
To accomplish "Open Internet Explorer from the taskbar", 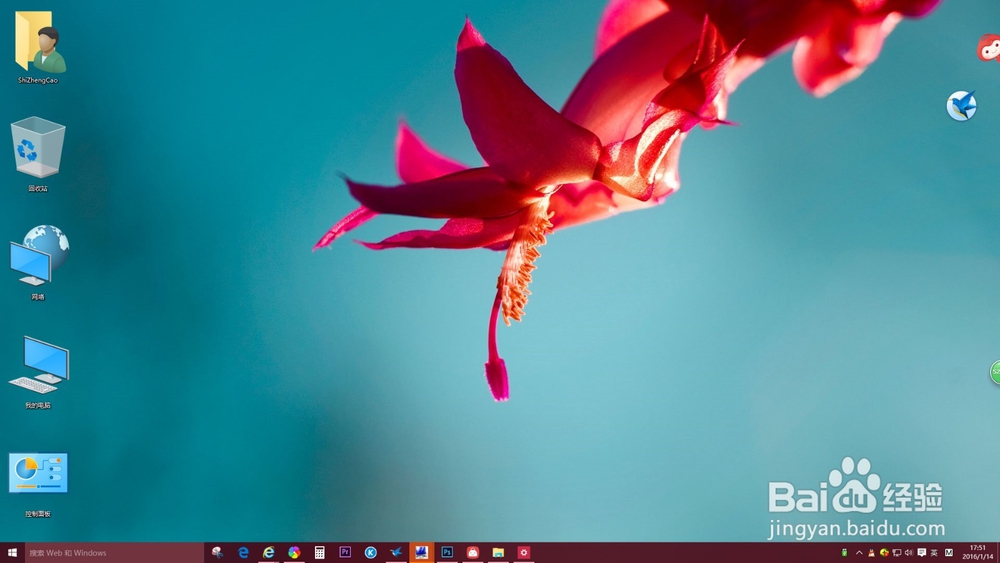I will point(268,553).
